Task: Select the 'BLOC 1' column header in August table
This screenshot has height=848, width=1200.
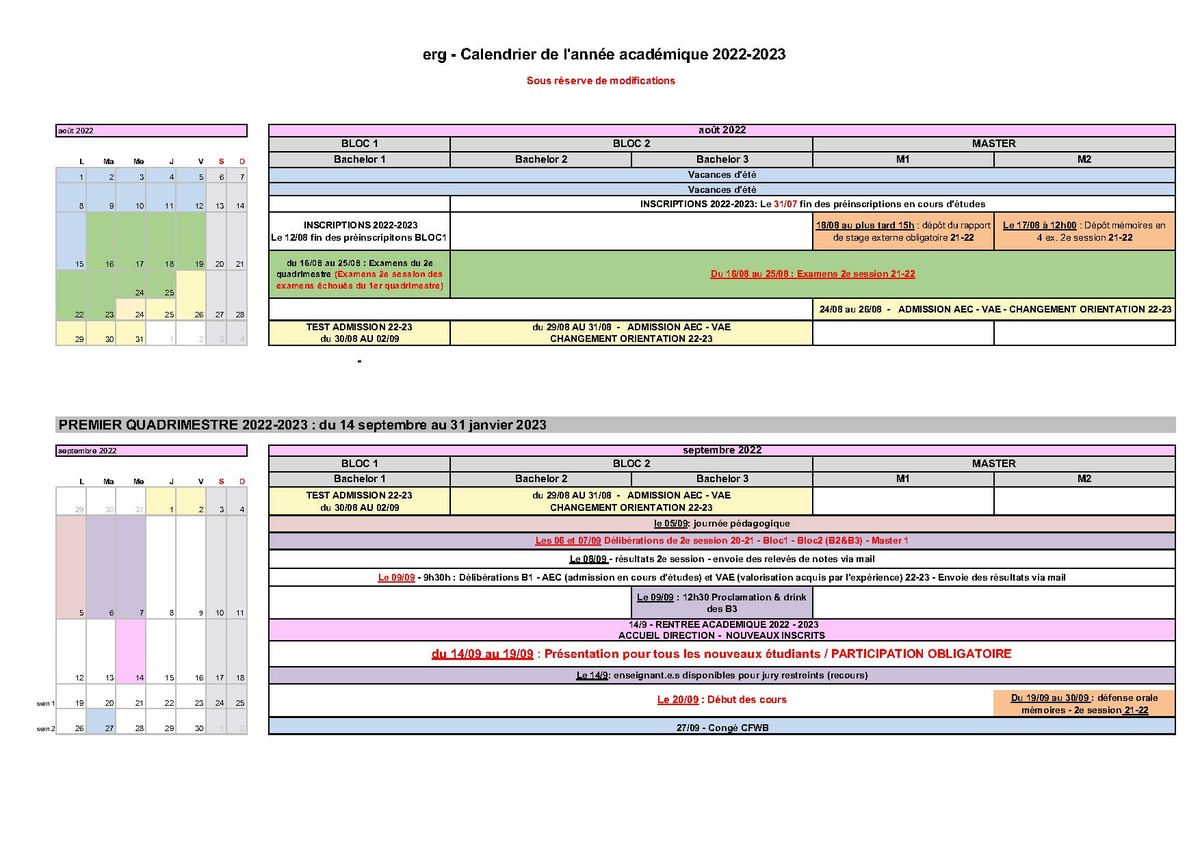Action: pyautogui.click(x=360, y=143)
